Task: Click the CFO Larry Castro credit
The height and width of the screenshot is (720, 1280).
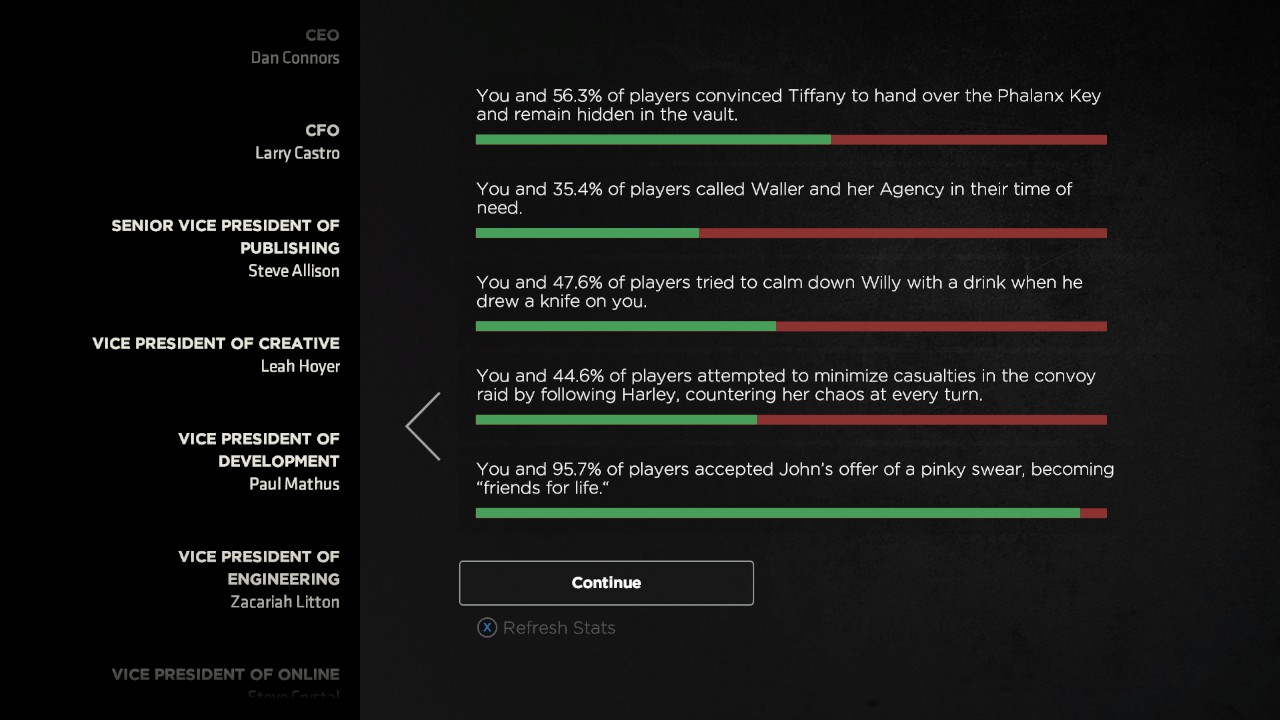Action: [297, 142]
